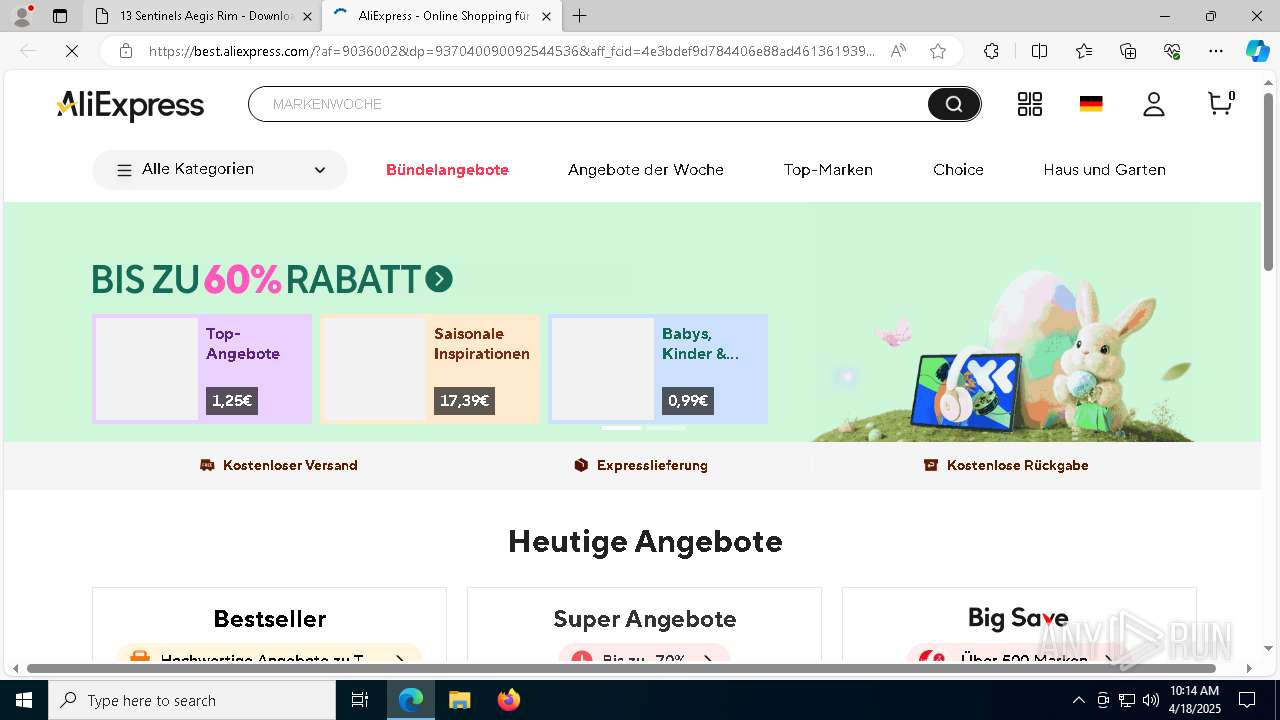Open the Bündelangebote menu item

tap(447, 170)
